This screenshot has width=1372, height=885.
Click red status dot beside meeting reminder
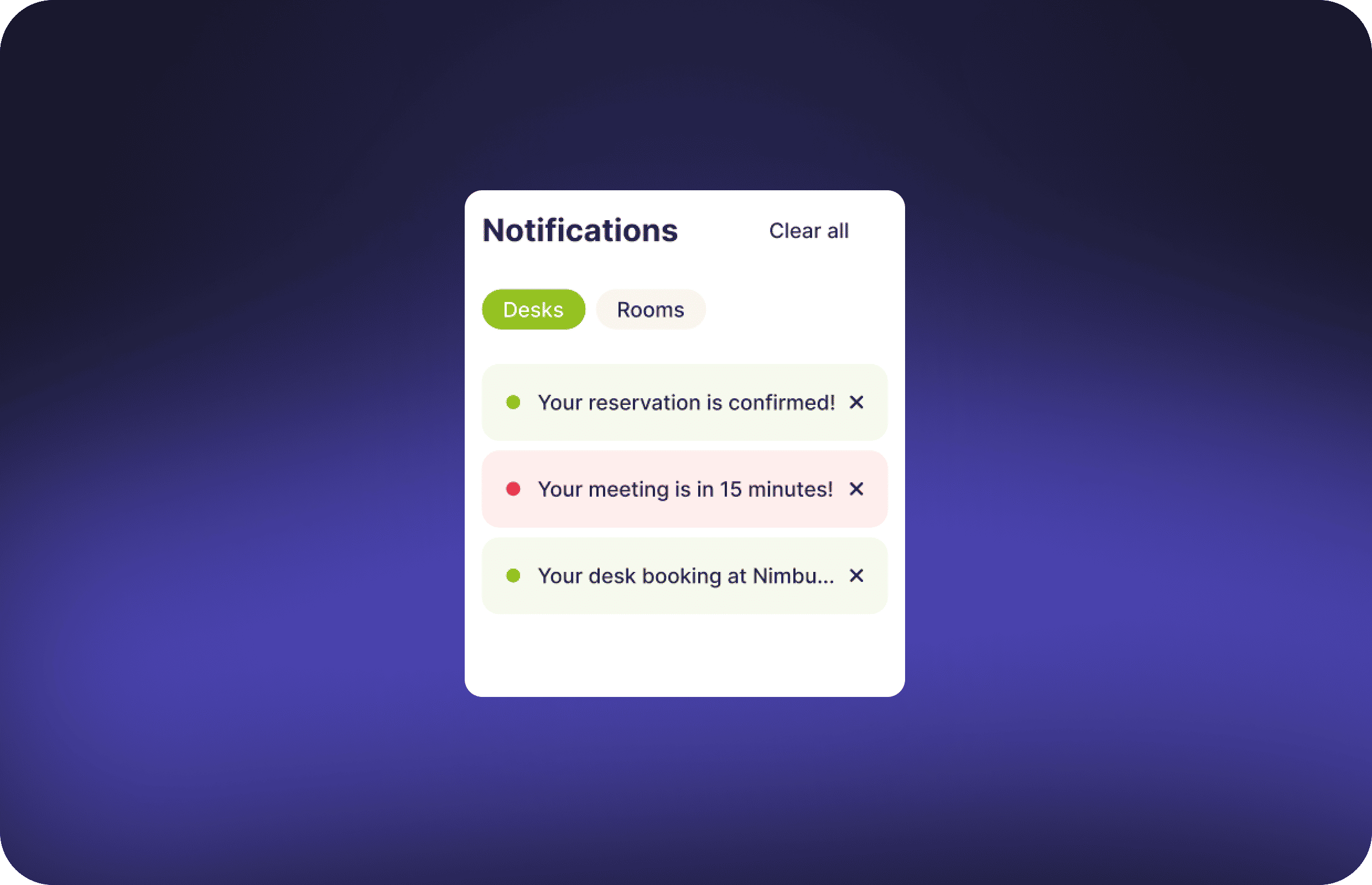point(513,489)
